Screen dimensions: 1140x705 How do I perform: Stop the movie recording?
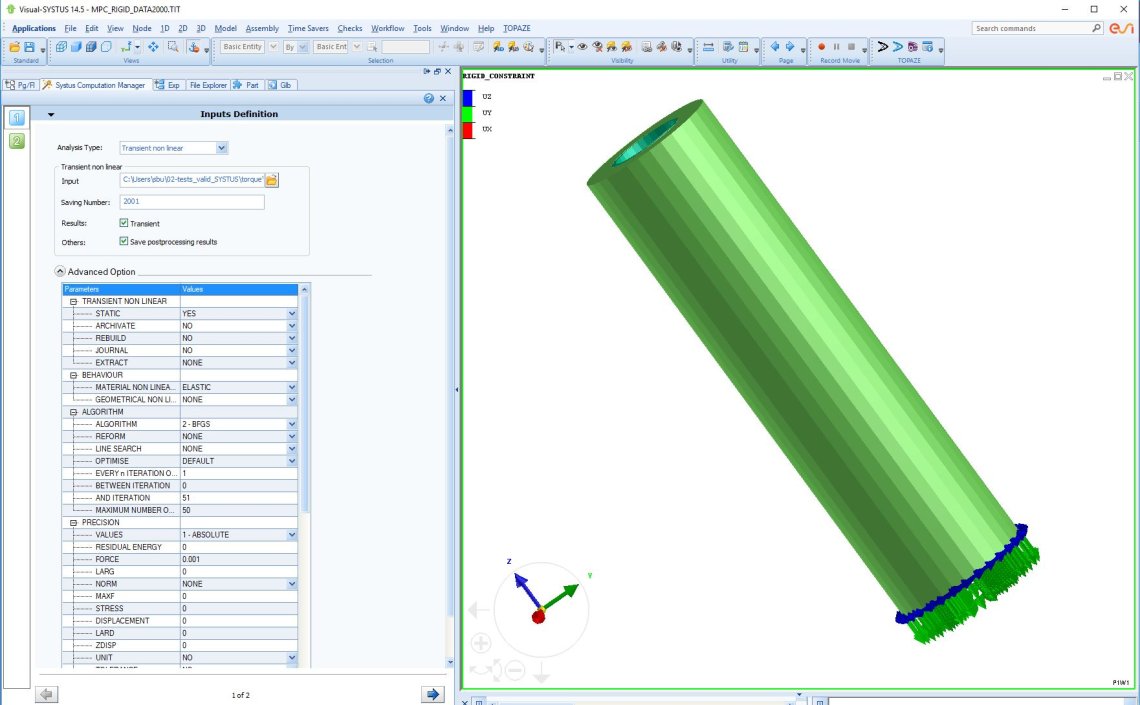pyautogui.click(x=851, y=47)
